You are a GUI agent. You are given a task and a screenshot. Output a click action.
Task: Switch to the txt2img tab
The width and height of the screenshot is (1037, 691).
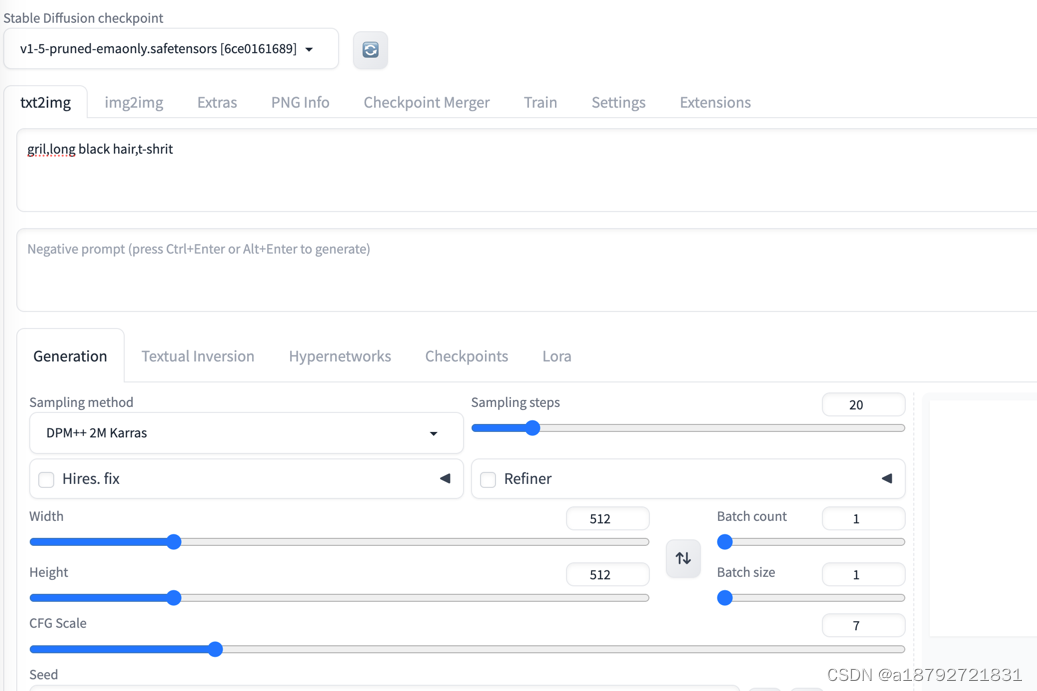(x=46, y=102)
